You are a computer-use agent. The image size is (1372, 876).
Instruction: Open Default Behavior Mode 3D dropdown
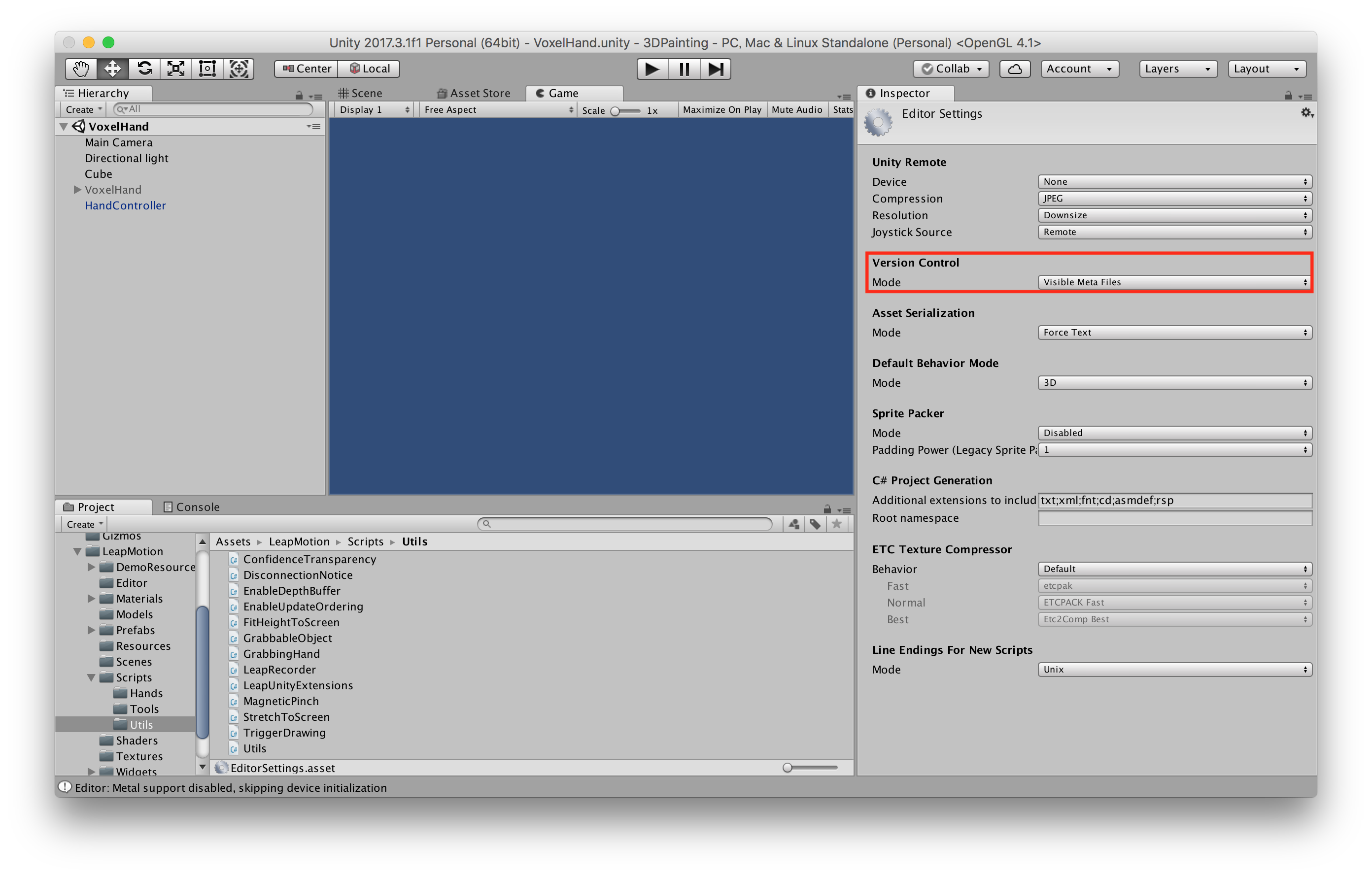1175,383
